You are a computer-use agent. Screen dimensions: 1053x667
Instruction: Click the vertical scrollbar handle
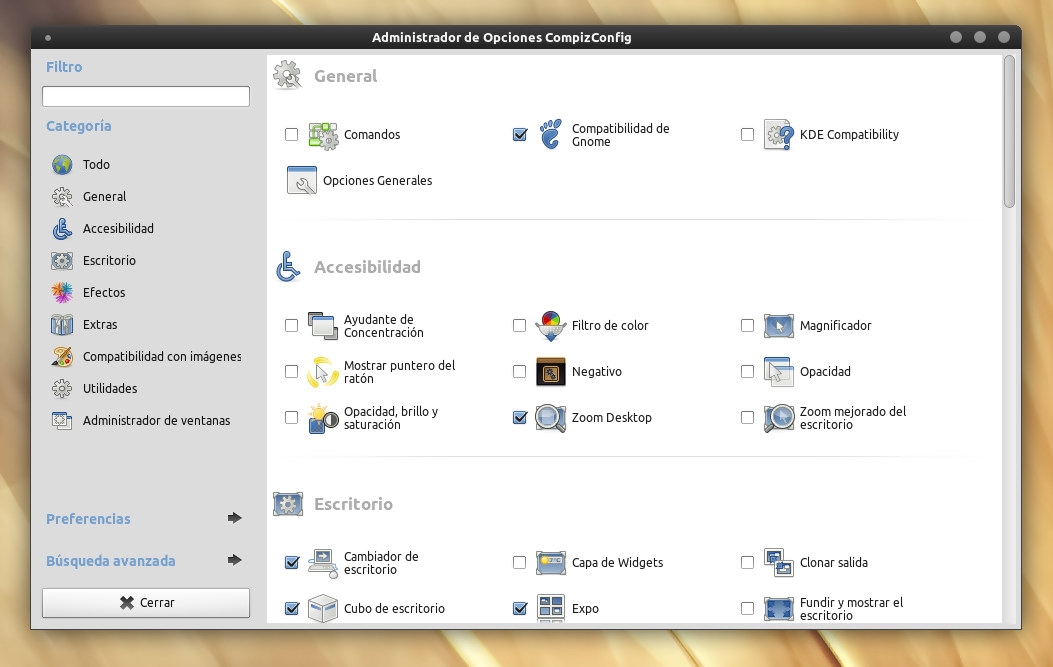point(1009,132)
